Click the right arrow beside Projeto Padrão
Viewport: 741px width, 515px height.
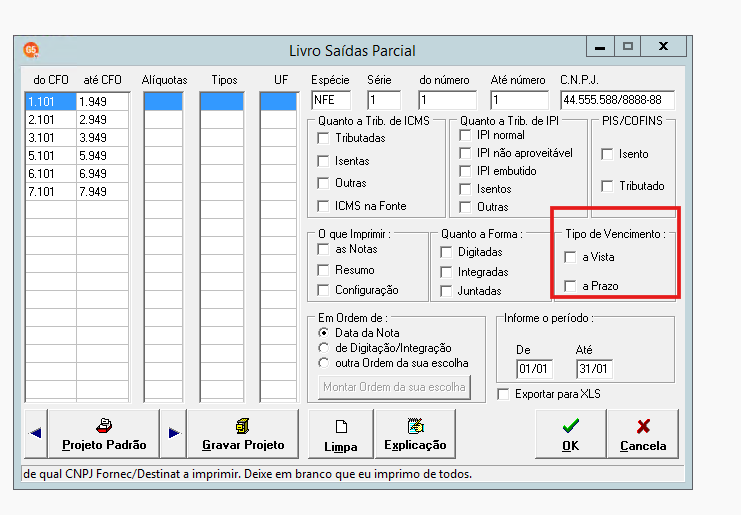pos(174,433)
